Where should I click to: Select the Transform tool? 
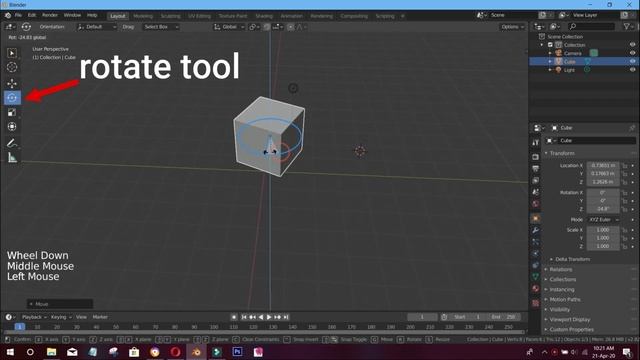12,127
